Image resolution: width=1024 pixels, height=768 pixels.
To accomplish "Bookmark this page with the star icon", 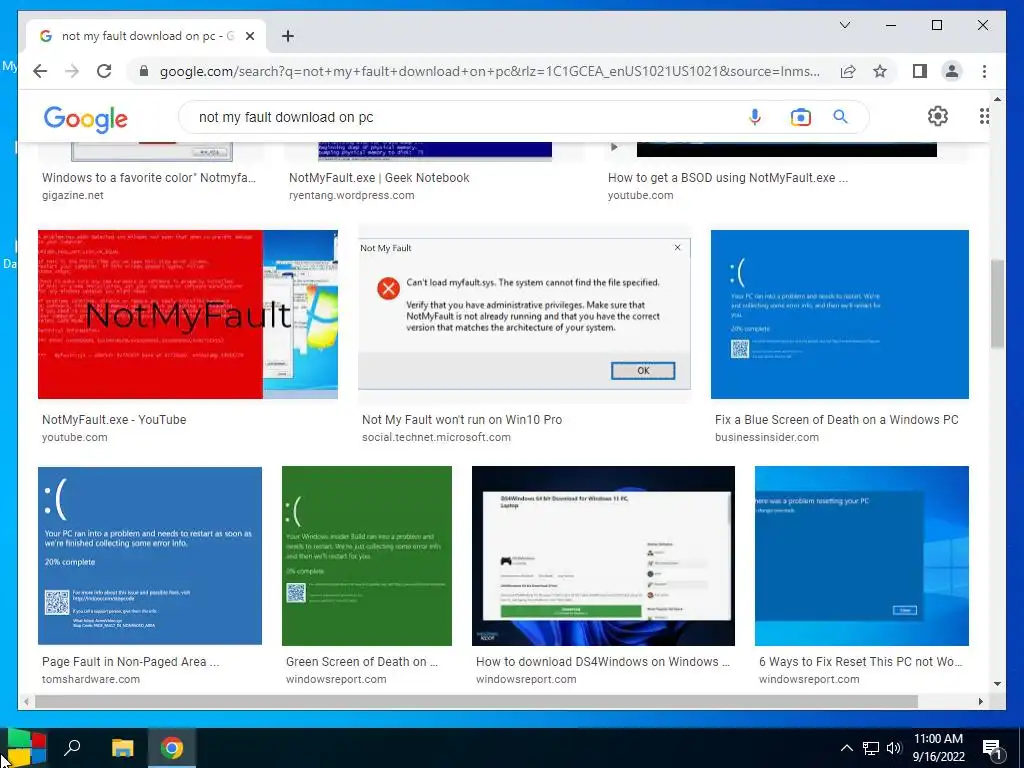I will pos(880,71).
